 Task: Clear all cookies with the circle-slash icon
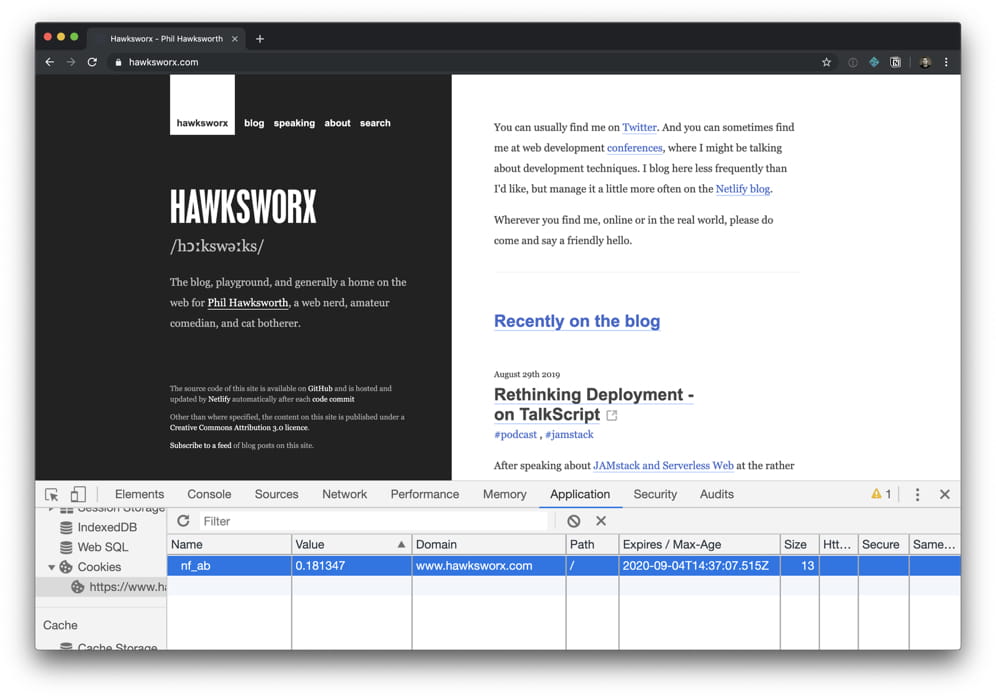tap(573, 521)
